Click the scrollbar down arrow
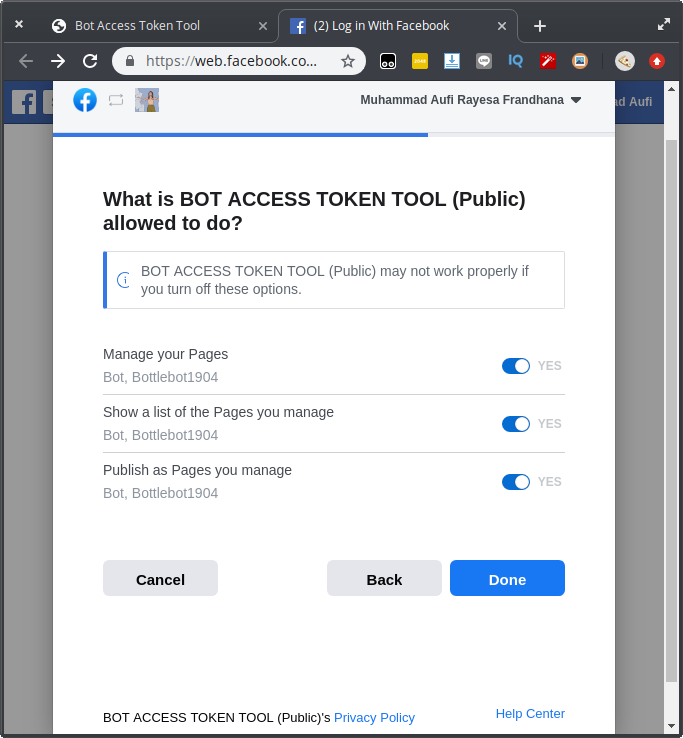 coord(671,727)
